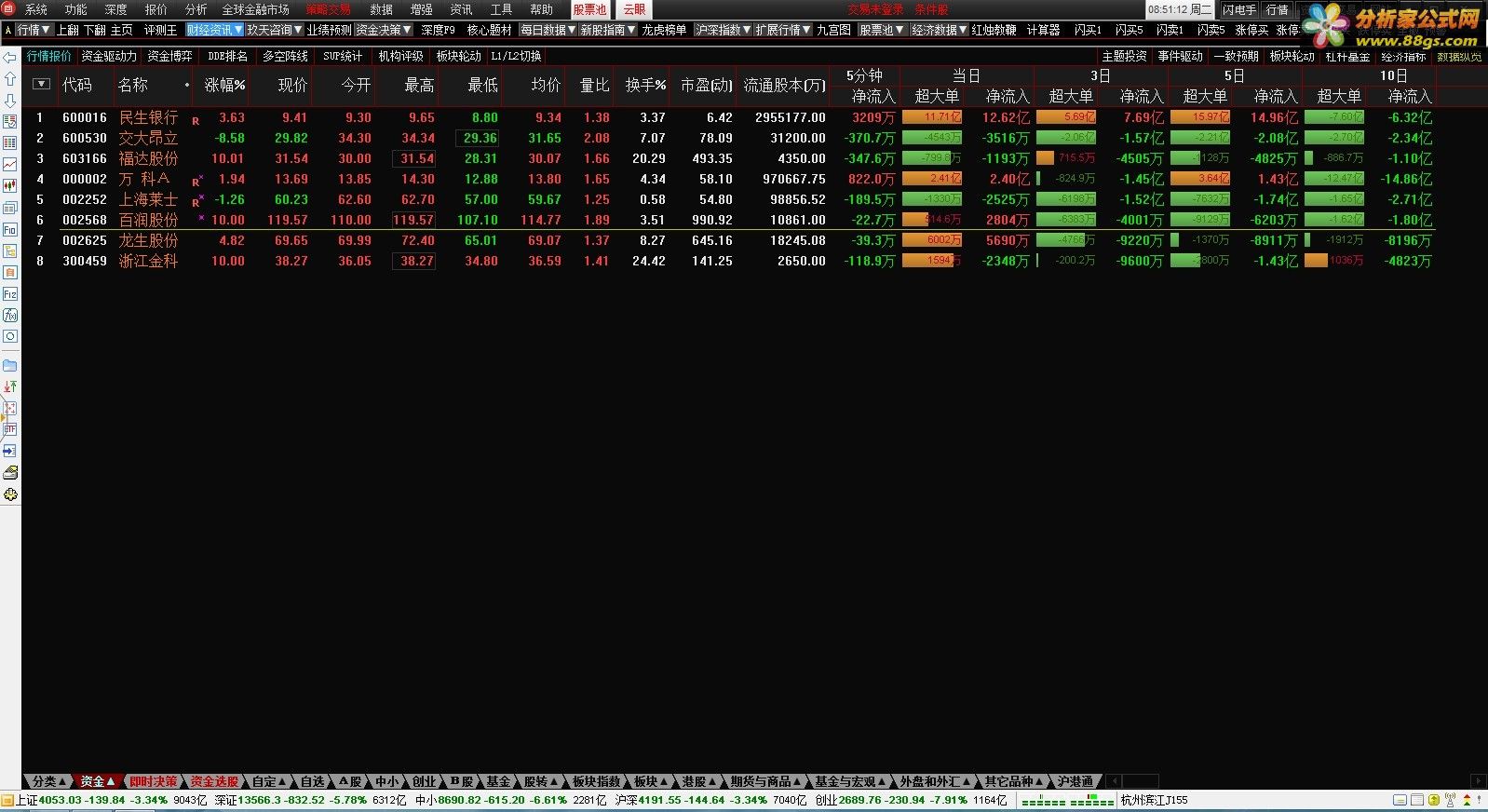
Task: Select the 沪港通 bottom tab
Action: click(x=1075, y=781)
